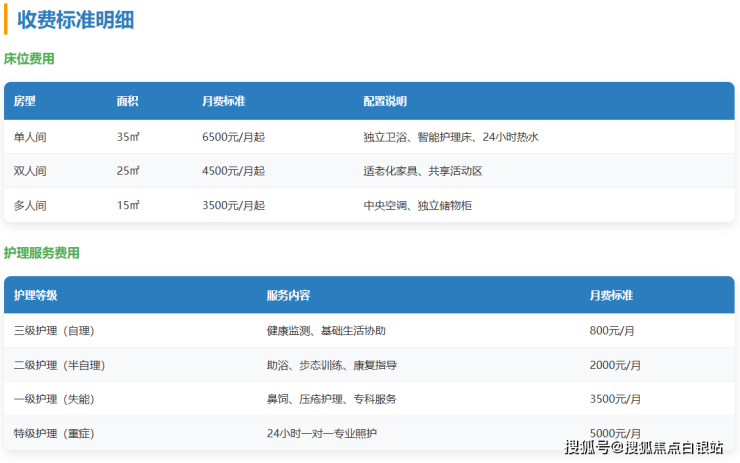Select the 三级护理（自理） row

click(54, 330)
